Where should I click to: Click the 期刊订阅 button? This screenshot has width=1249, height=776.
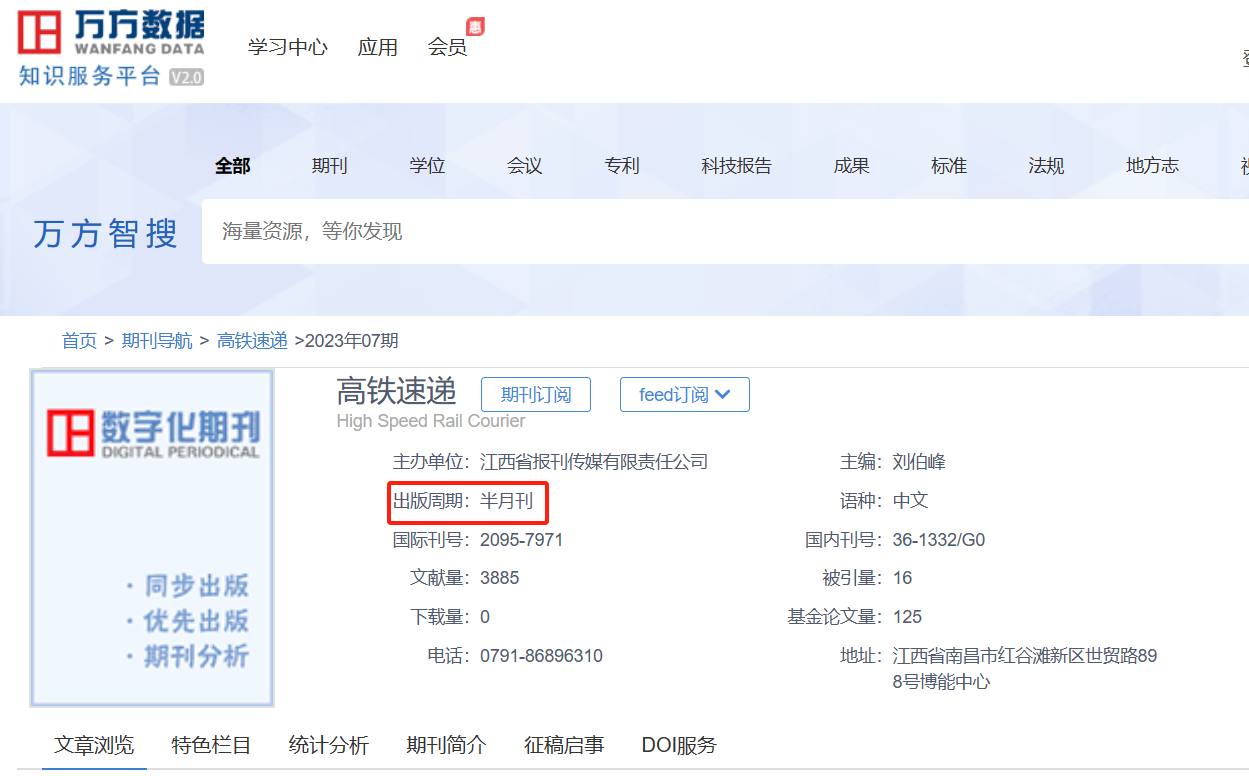536,395
